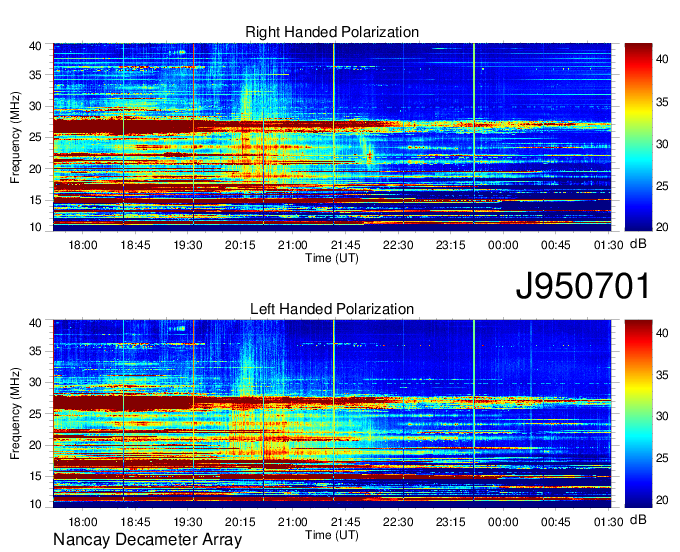Click the 21:00 time tick under the Right Handed plot
This screenshot has height=552, width=680.
pyautogui.click(x=293, y=245)
